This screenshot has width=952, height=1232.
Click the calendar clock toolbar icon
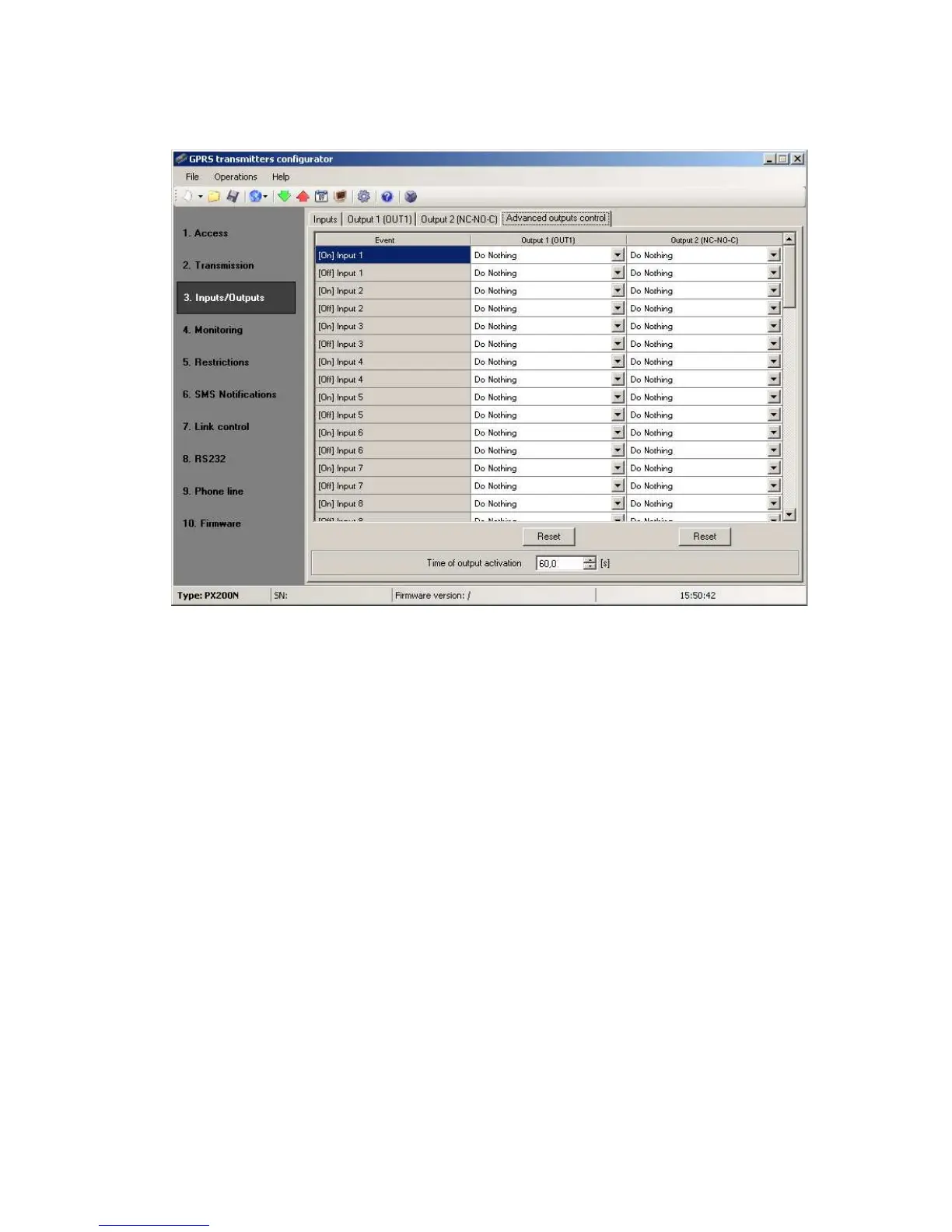click(321, 197)
